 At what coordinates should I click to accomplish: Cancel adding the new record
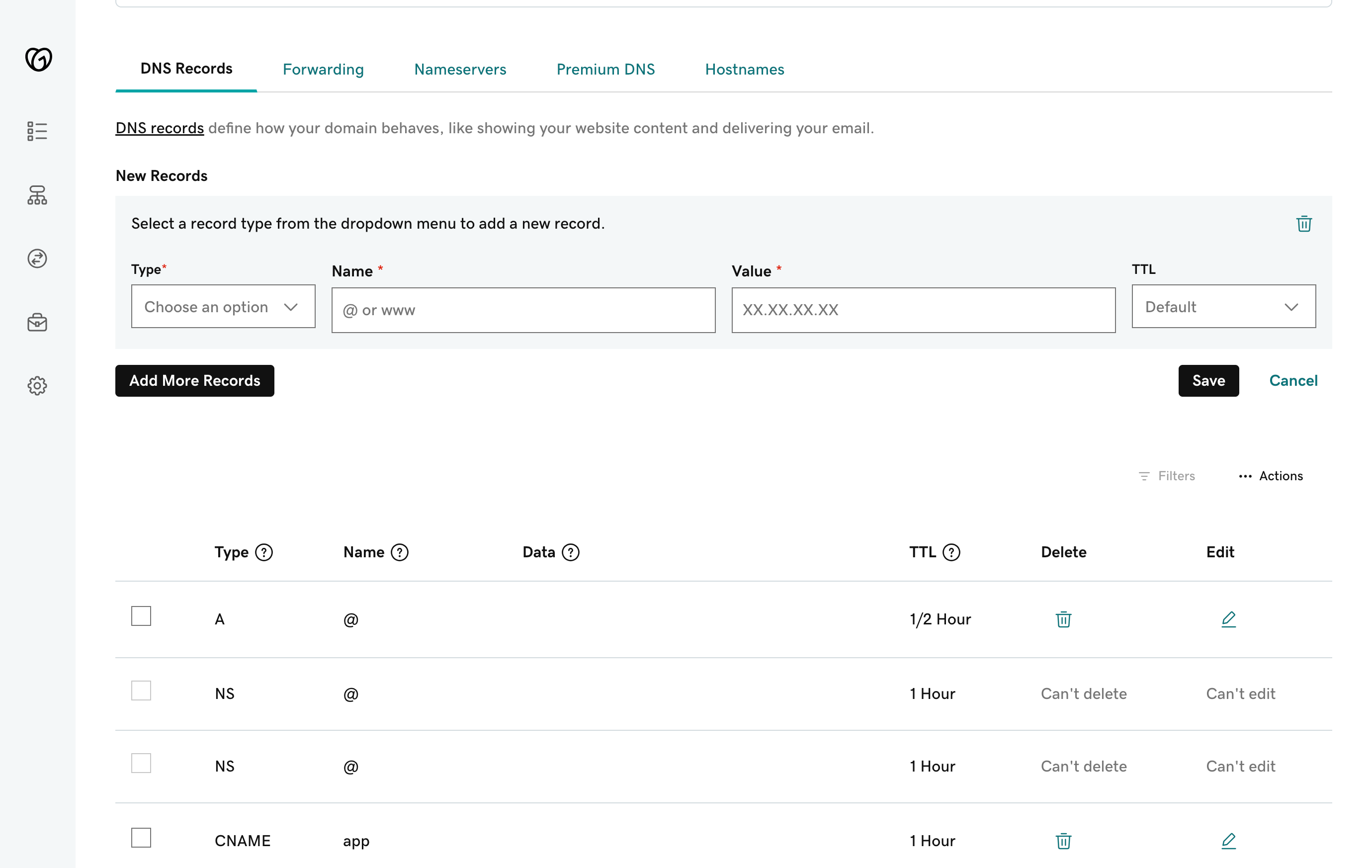point(1293,381)
